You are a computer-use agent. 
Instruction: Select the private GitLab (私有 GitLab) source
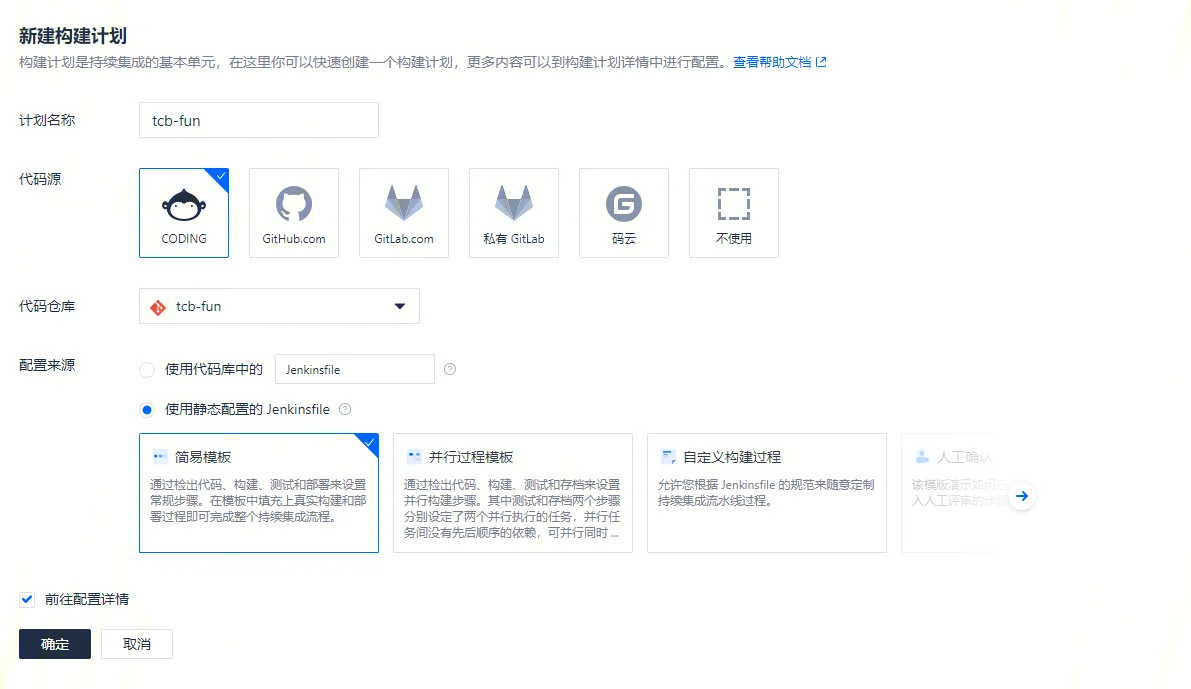click(513, 213)
